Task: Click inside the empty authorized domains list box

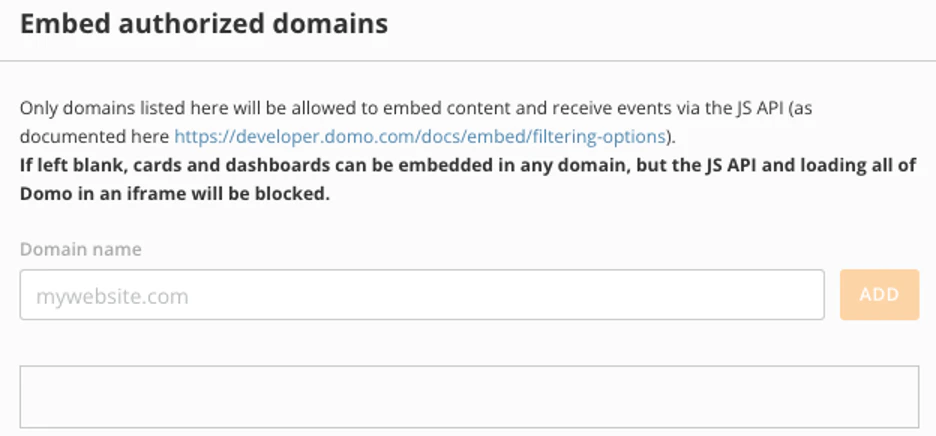Action: 469,397
